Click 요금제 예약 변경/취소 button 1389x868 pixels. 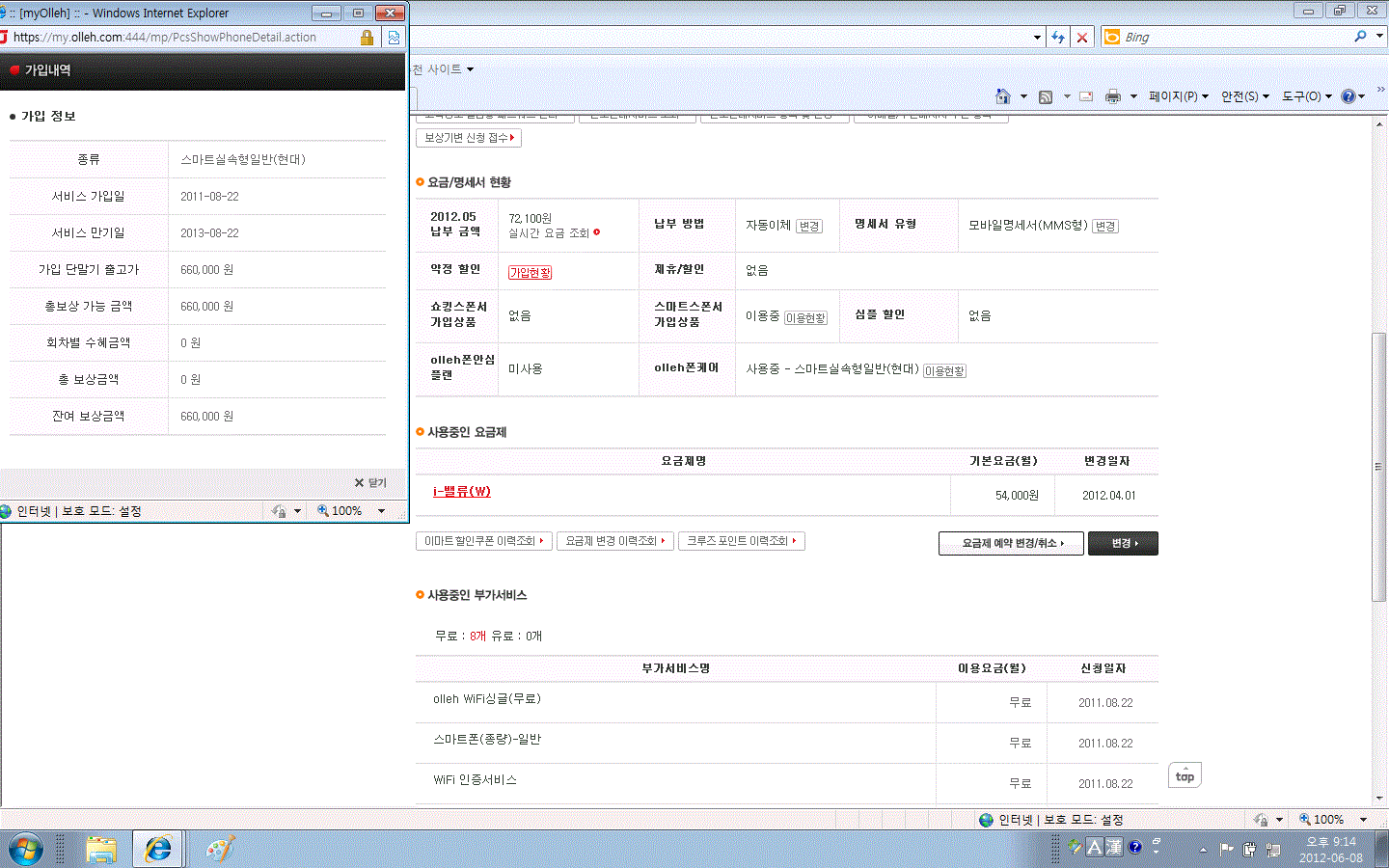tap(1012, 543)
